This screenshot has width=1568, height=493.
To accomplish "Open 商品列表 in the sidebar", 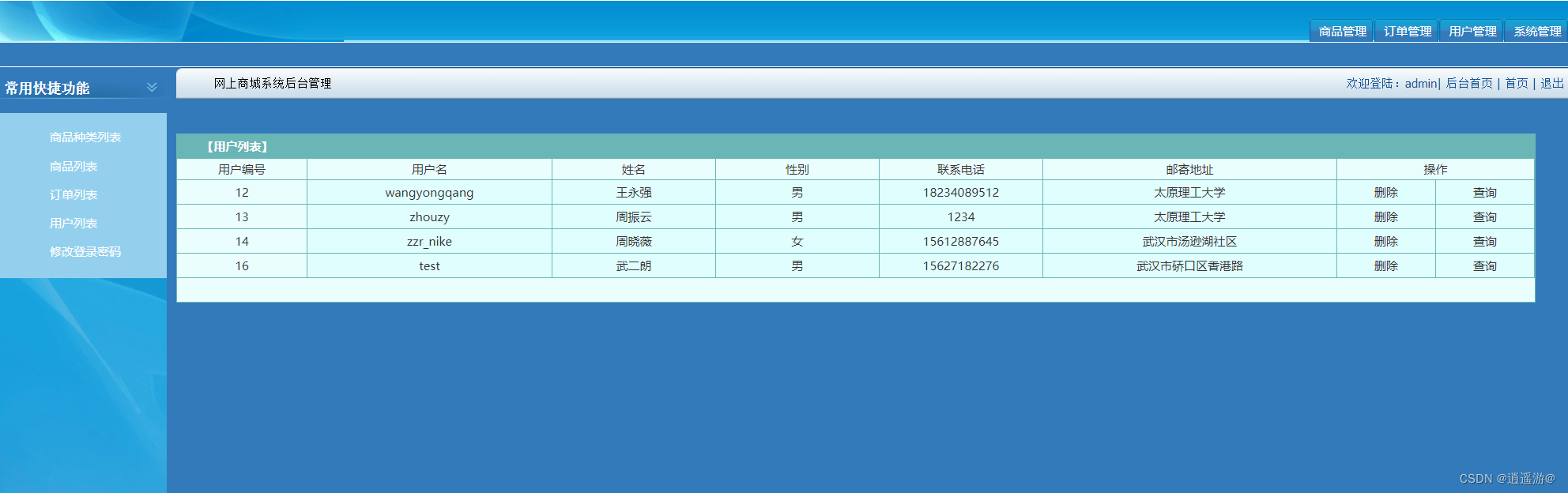I will click(73, 167).
